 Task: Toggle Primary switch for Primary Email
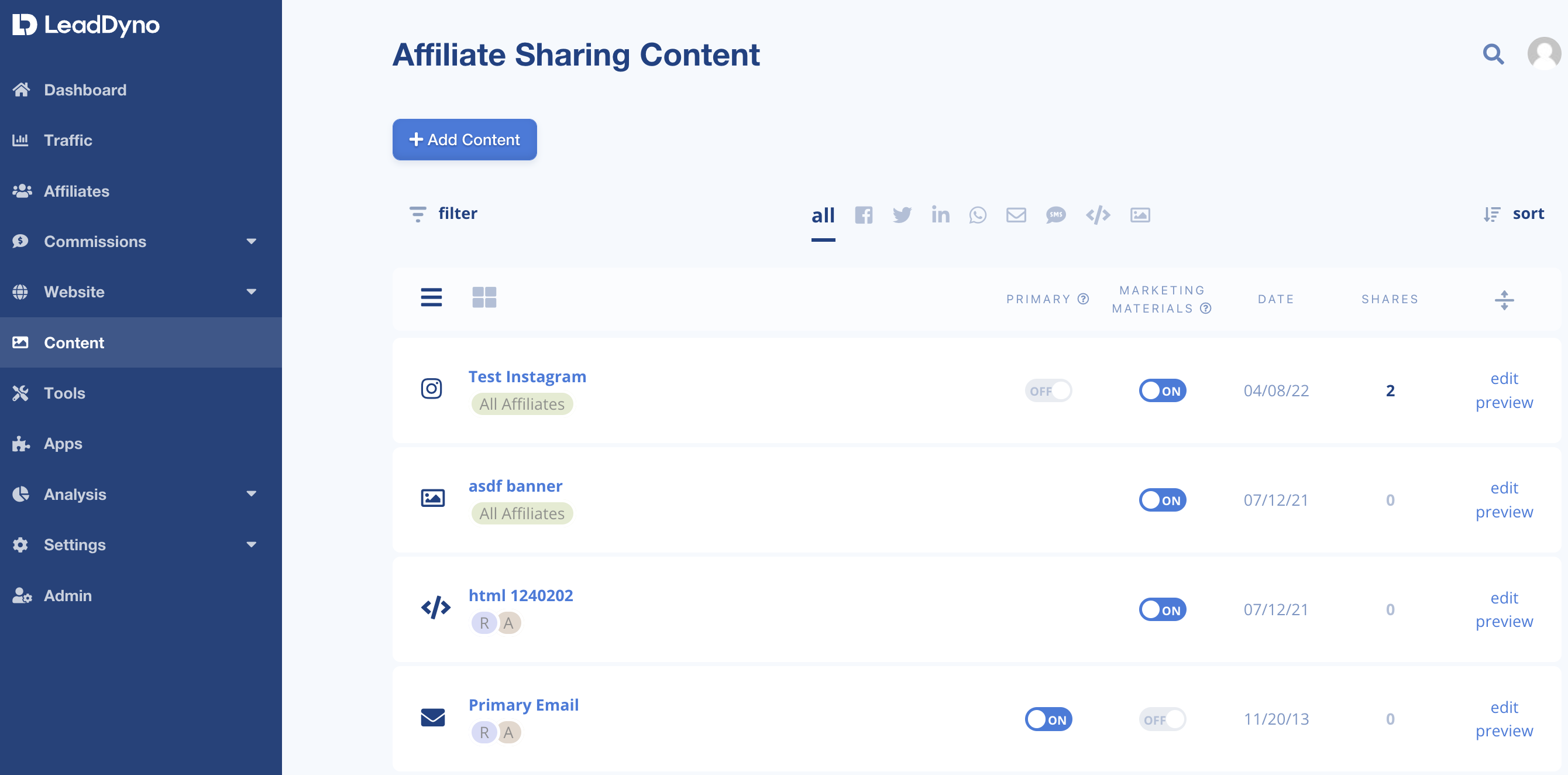[x=1049, y=719]
